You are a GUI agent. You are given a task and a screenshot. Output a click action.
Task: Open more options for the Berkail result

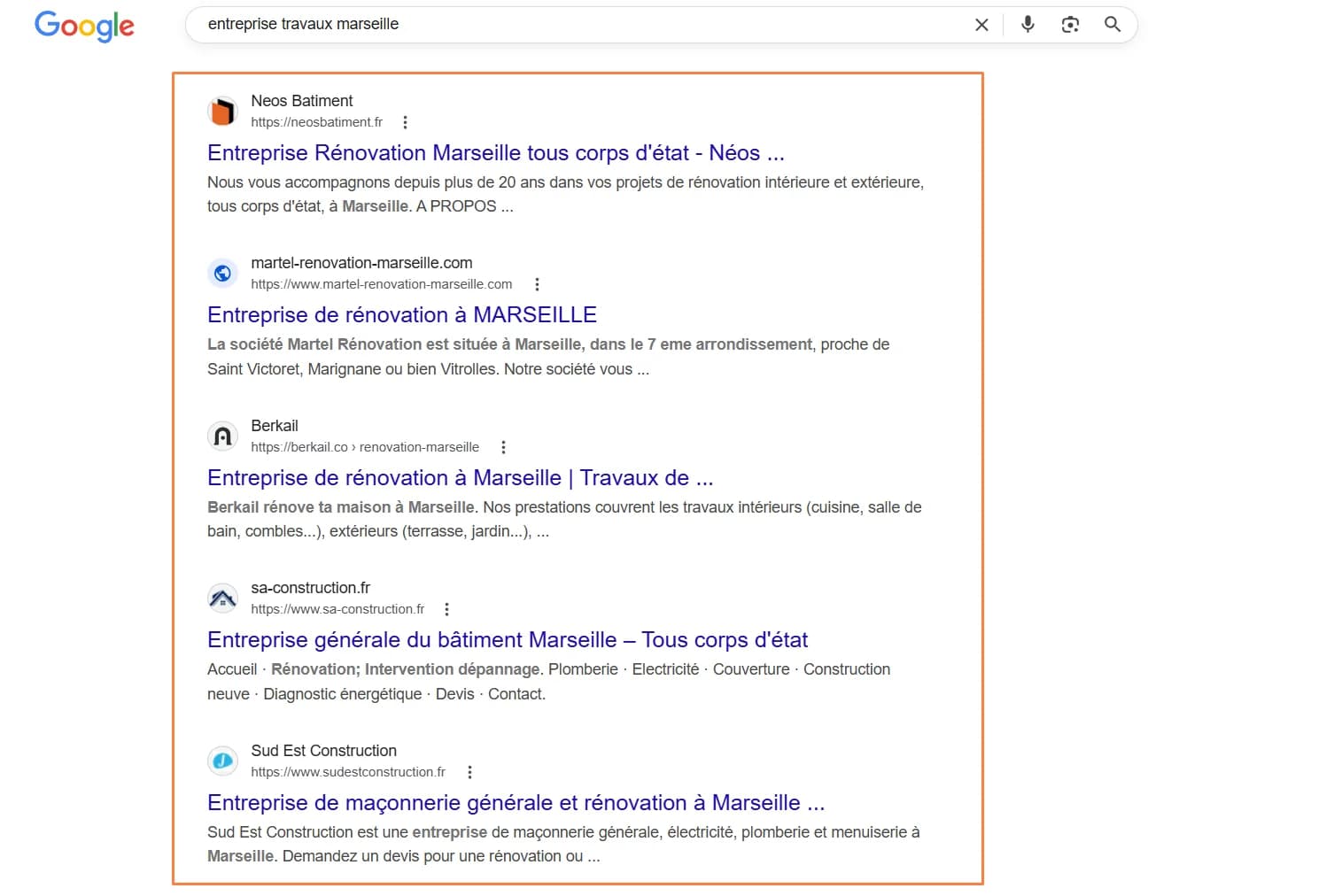pos(503,447)
